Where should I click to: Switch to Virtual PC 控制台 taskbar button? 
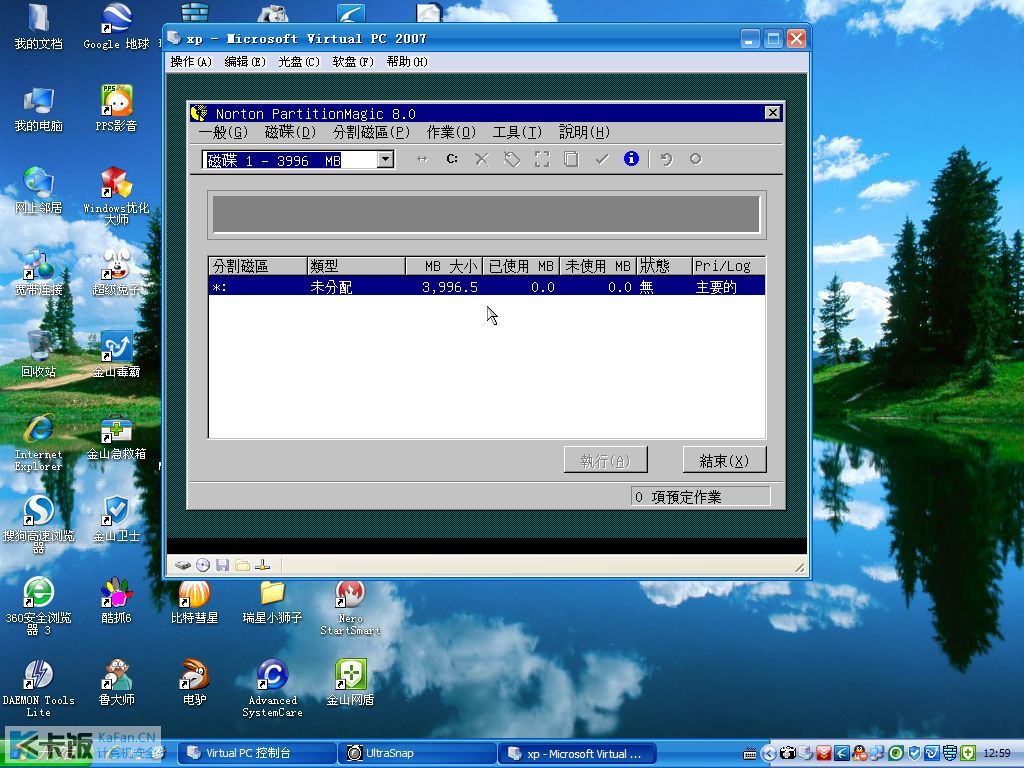257,753
